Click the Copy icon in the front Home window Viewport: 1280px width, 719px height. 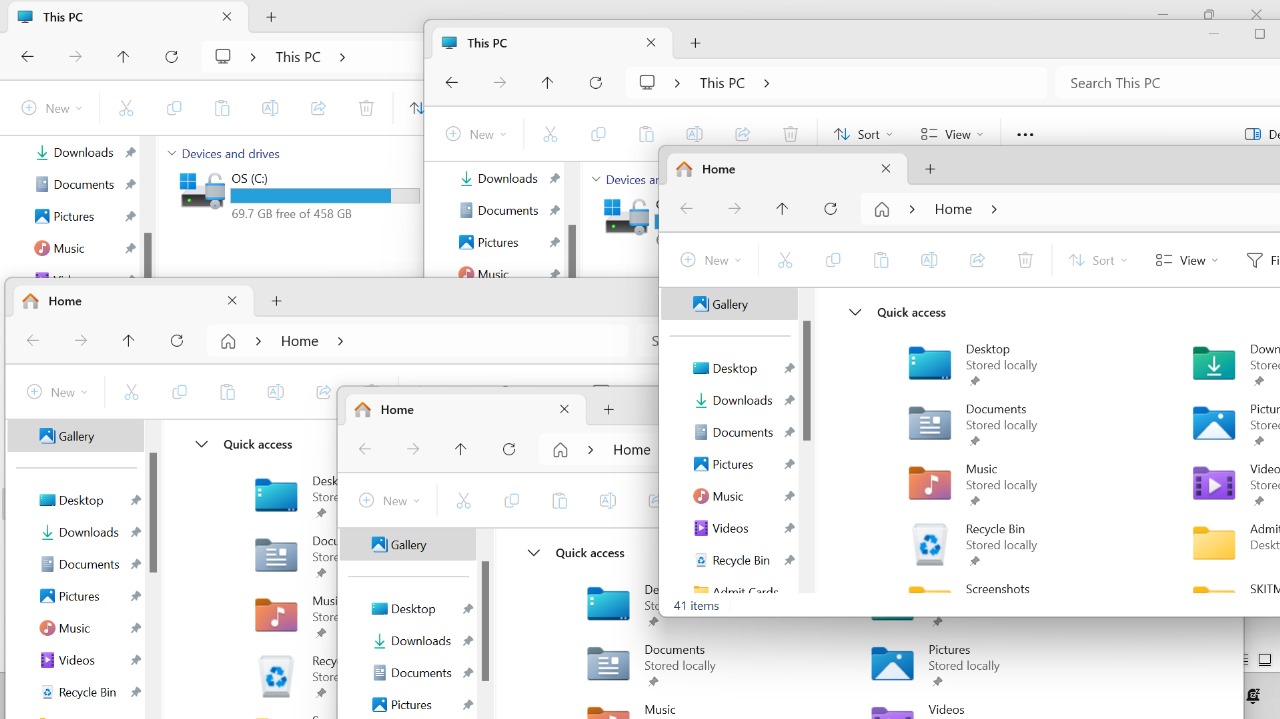[833, 260]
